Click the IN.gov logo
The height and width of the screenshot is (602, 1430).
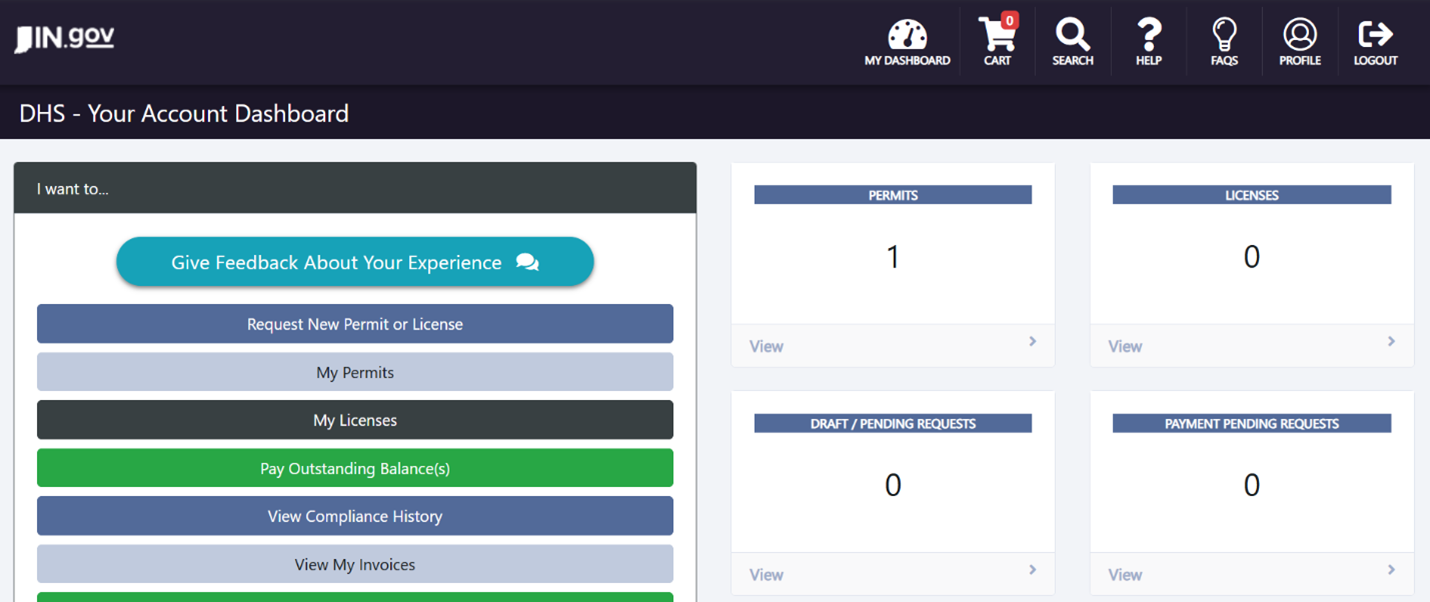pyautogui.click(x=64, y=39)
